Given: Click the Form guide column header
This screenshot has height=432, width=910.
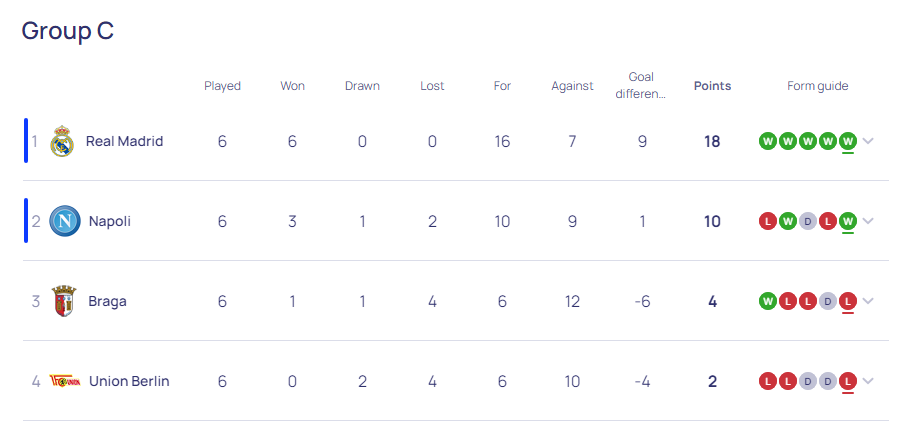Looking at the screenshot, I should pos(818,86).
